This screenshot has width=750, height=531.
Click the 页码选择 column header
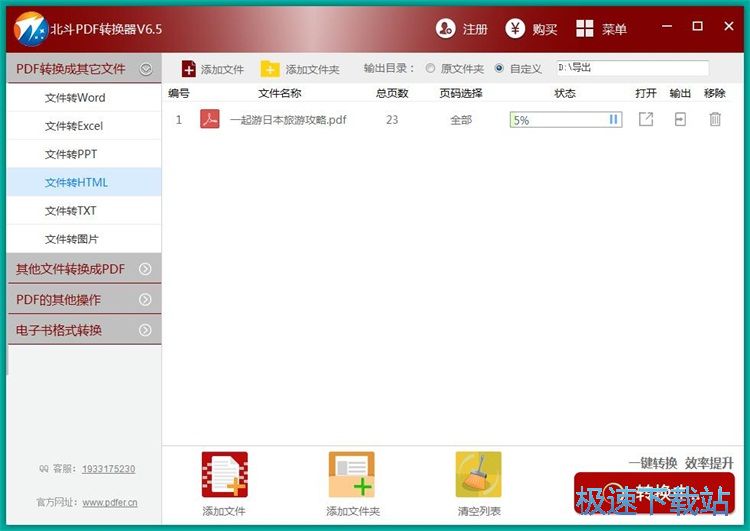point(461,93)
